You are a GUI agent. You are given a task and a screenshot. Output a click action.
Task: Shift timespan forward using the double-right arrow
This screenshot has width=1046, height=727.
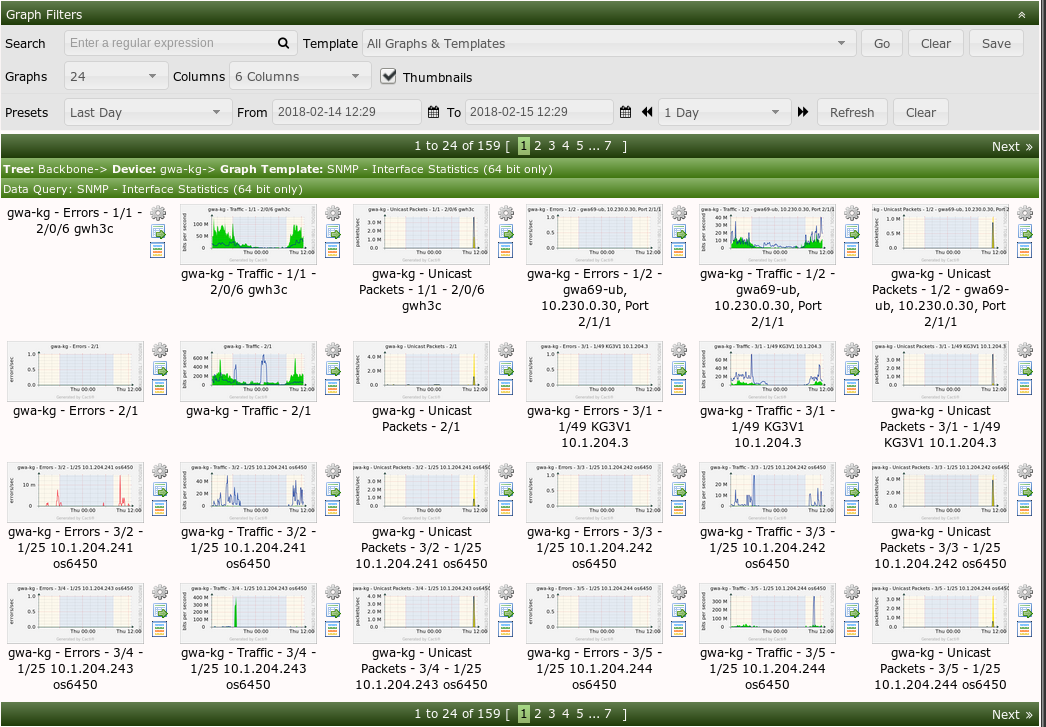[802, 112]
